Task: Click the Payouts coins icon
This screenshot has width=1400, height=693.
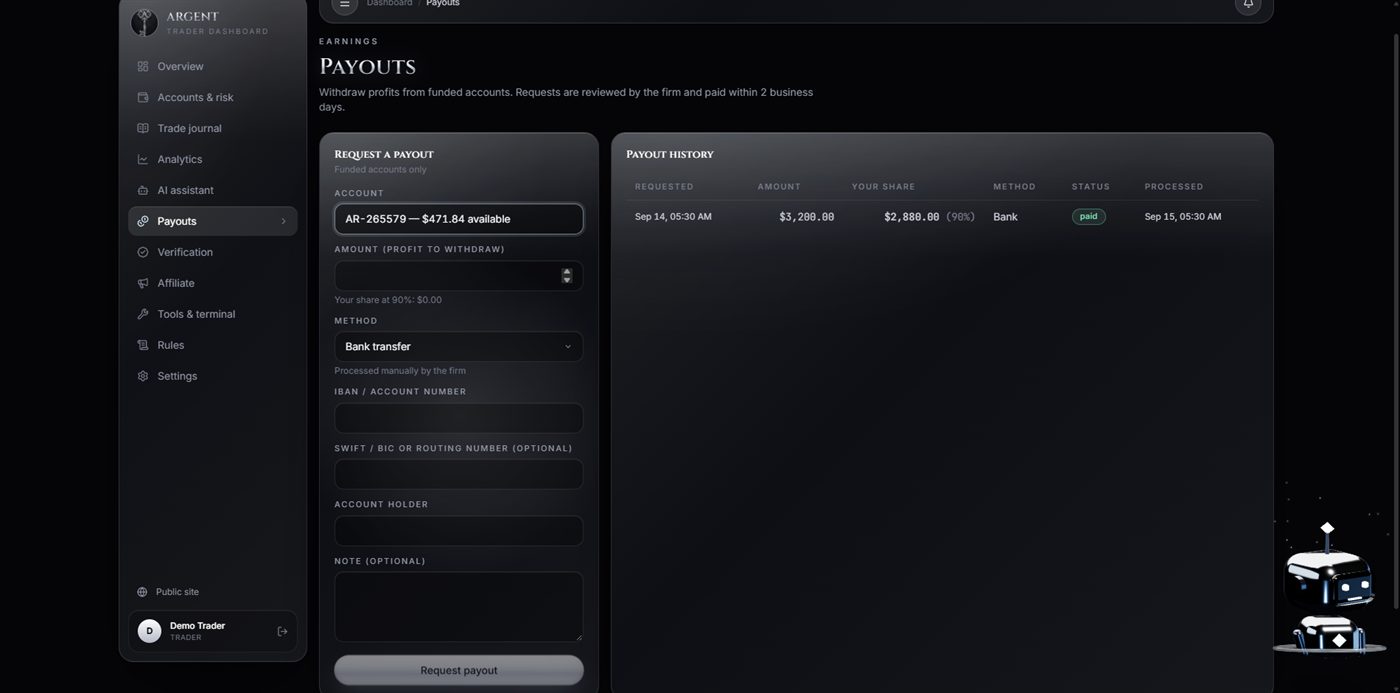Action: tap(143, 221)
